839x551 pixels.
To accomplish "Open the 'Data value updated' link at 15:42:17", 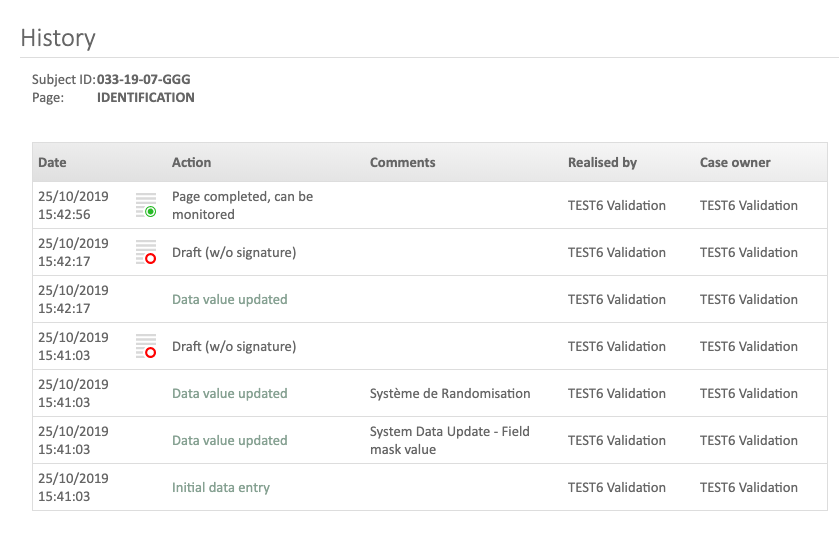I will pyautogui.click(x=229, y=299).
